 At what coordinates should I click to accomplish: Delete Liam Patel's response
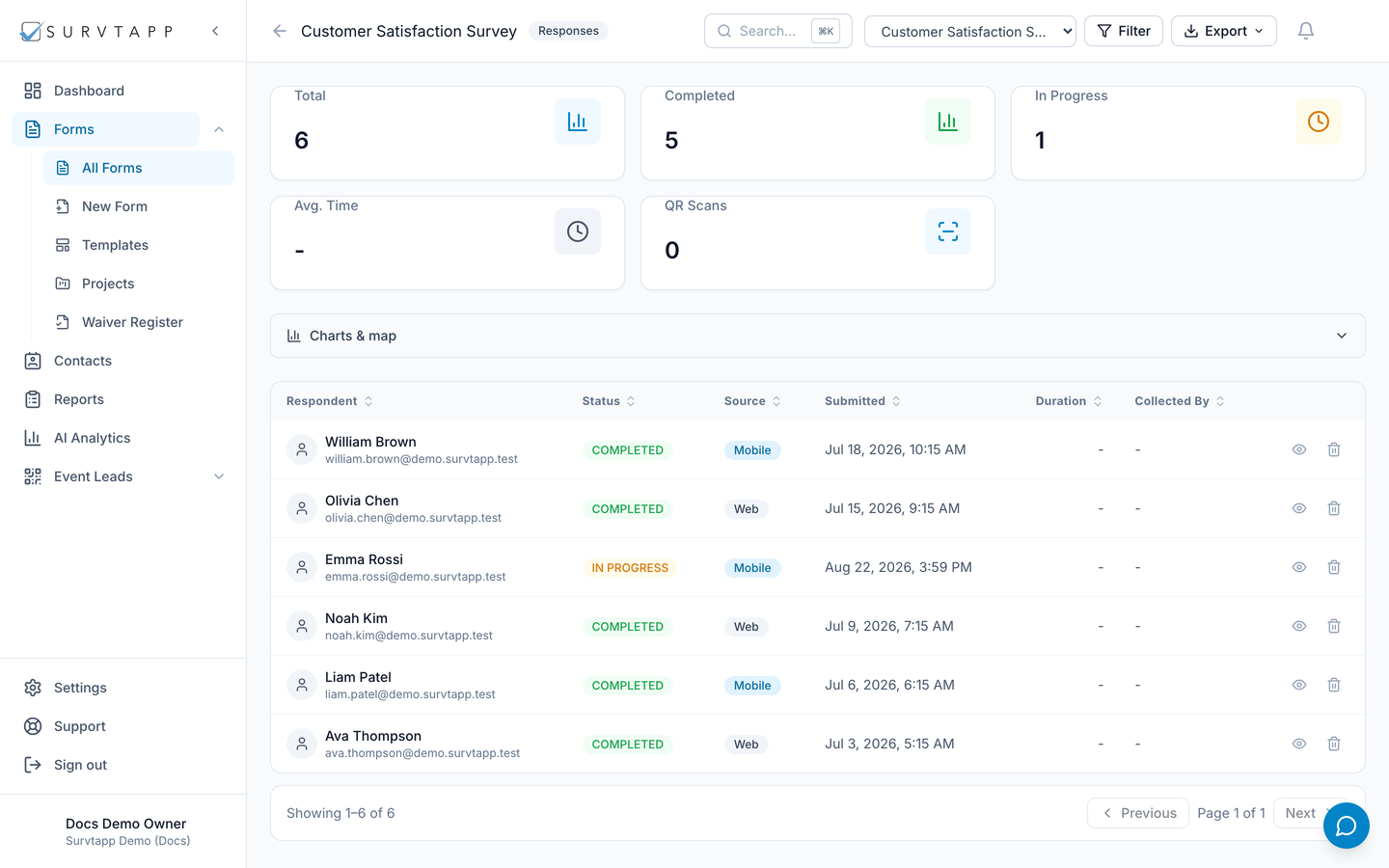(1334, 685)
